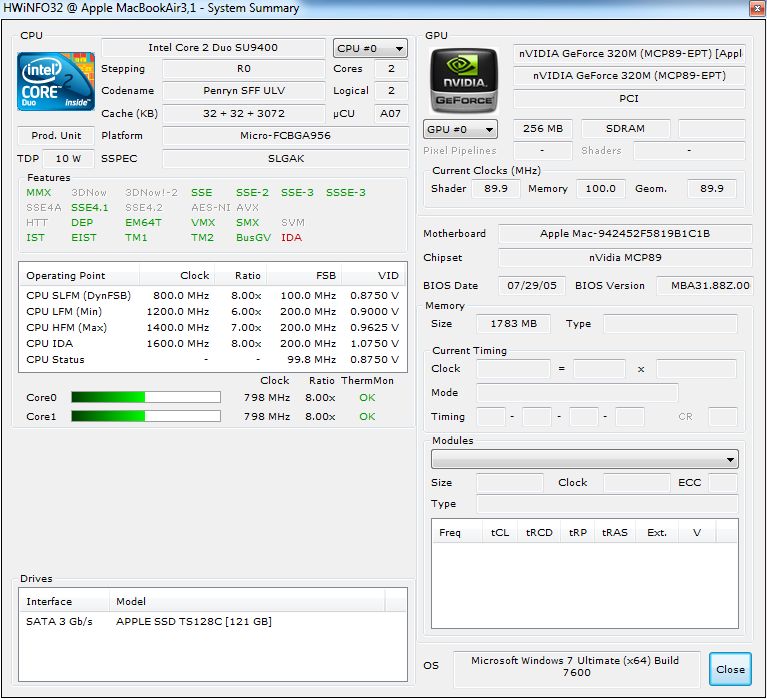Viewport: 767px width, 699px height.
Task: Click the SSSE-3 feature flag
Action: coord(346,192)
